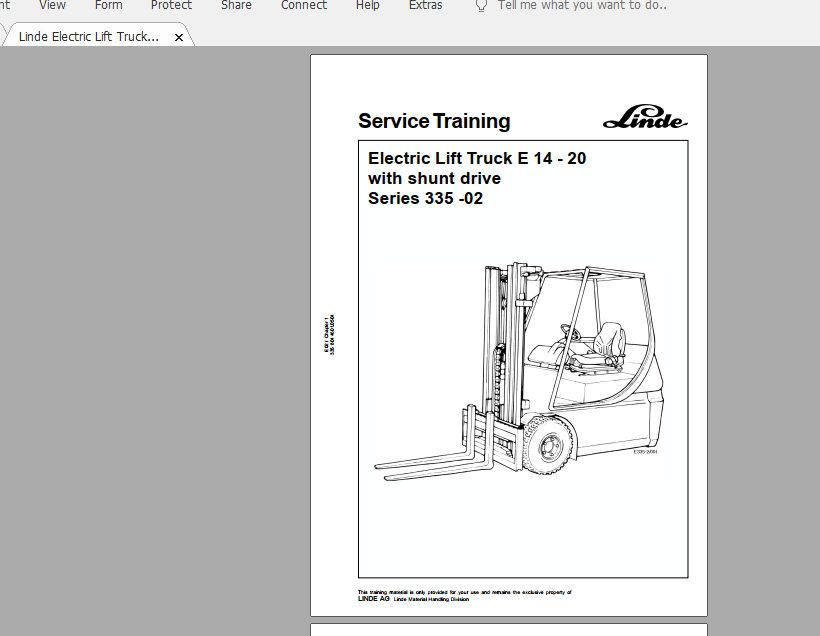Open the Share ribbon tab

coord(236,5)
